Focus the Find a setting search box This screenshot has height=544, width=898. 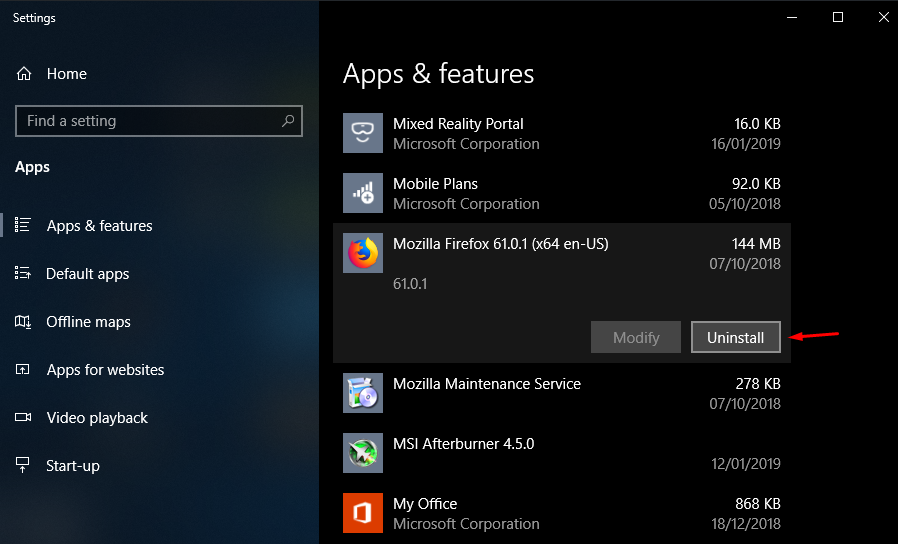click(159, 121)
